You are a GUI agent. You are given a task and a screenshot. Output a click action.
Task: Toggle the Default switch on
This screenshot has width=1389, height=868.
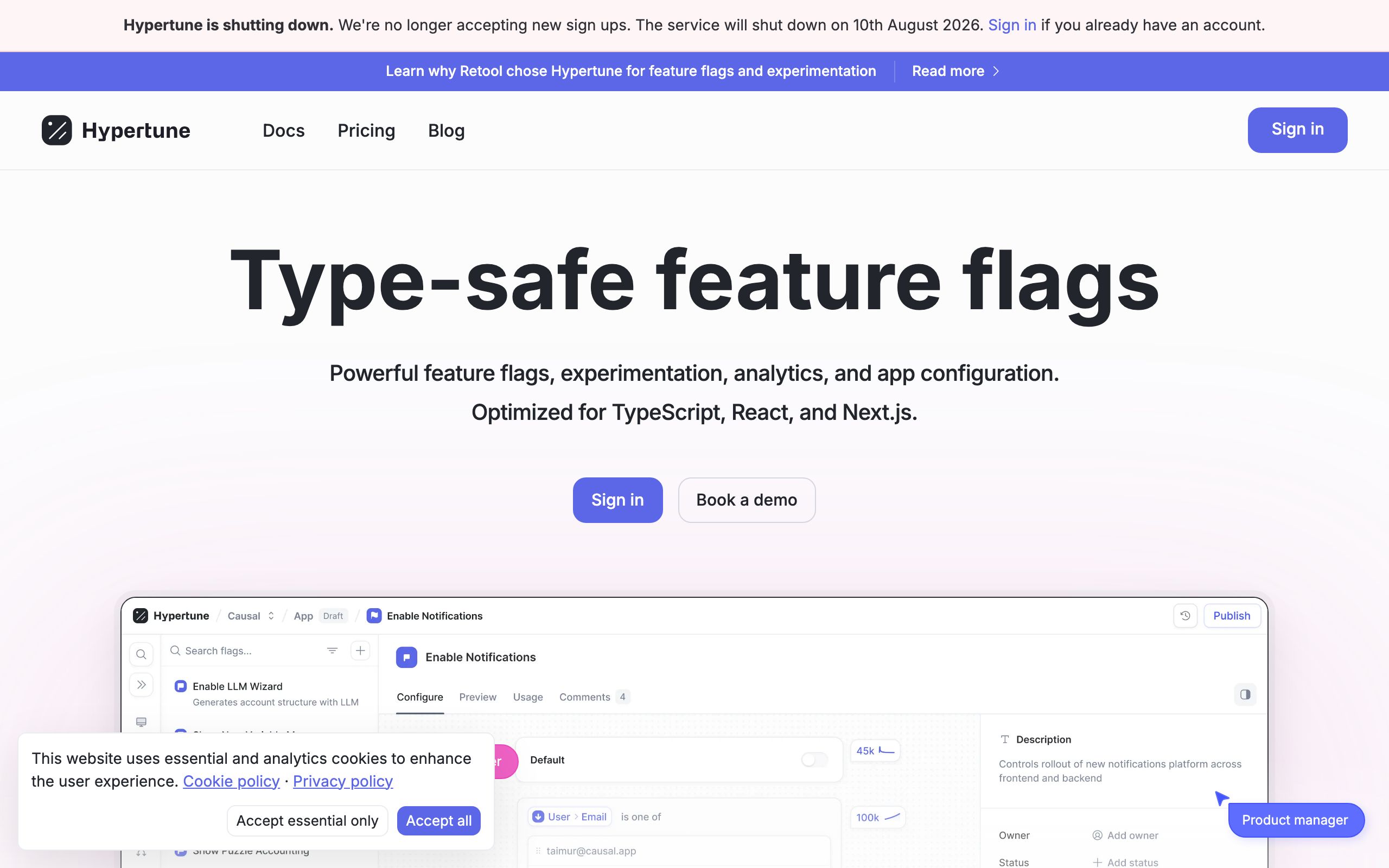coord(814,760)
